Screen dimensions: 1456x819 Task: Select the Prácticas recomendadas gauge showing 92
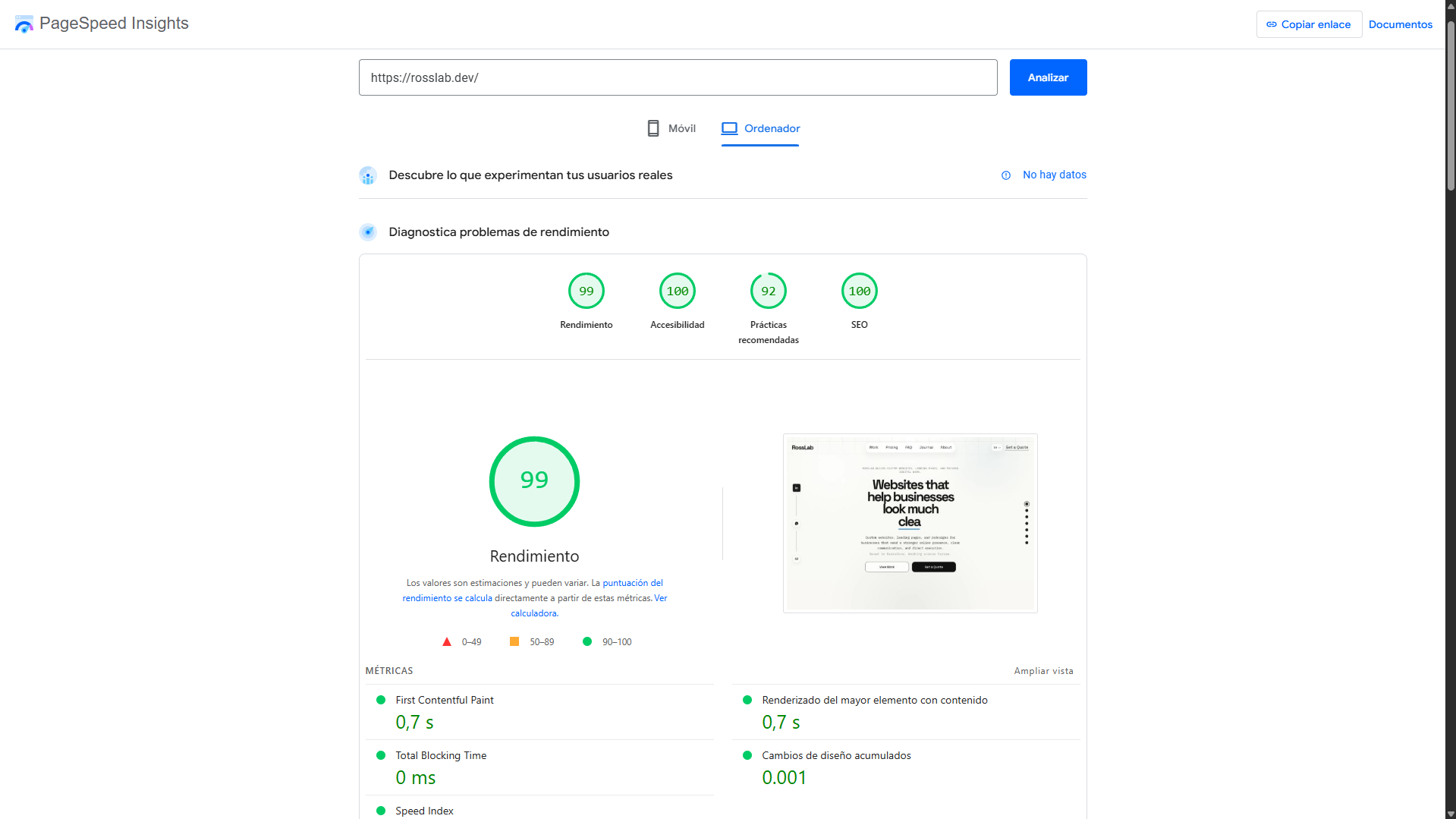click(768, 291)
